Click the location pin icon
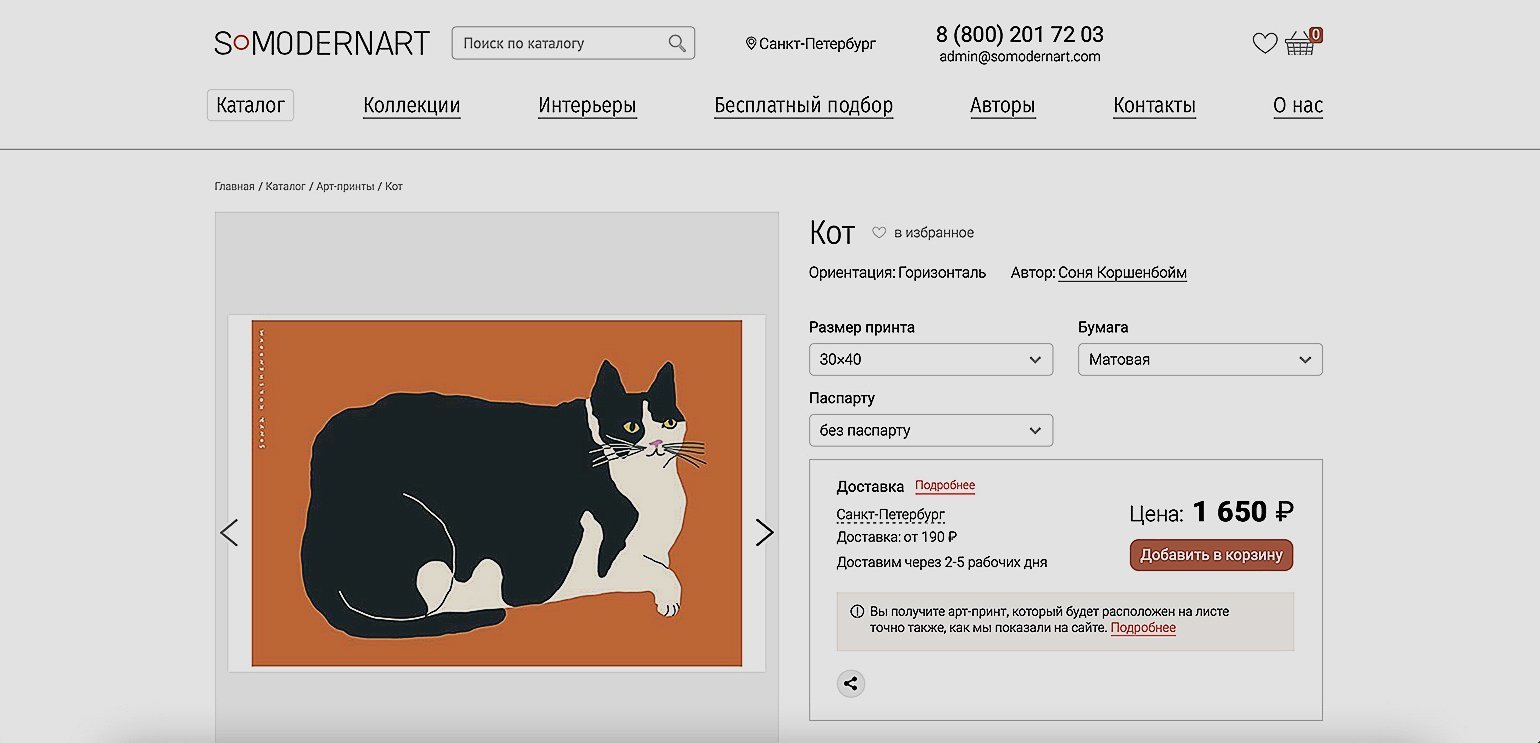Viewport: 1540px width, 743px height. click(751, 44)
